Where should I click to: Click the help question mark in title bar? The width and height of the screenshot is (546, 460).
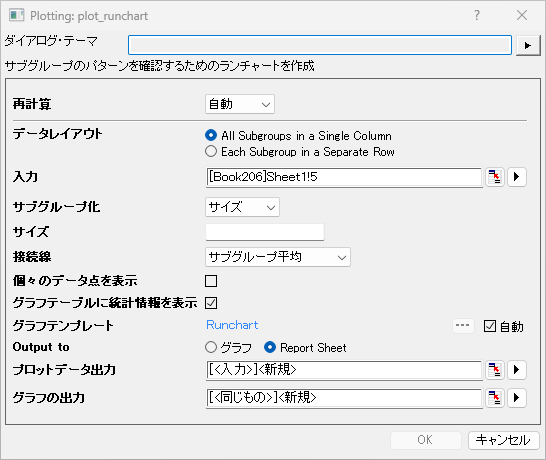coord(477,15)
